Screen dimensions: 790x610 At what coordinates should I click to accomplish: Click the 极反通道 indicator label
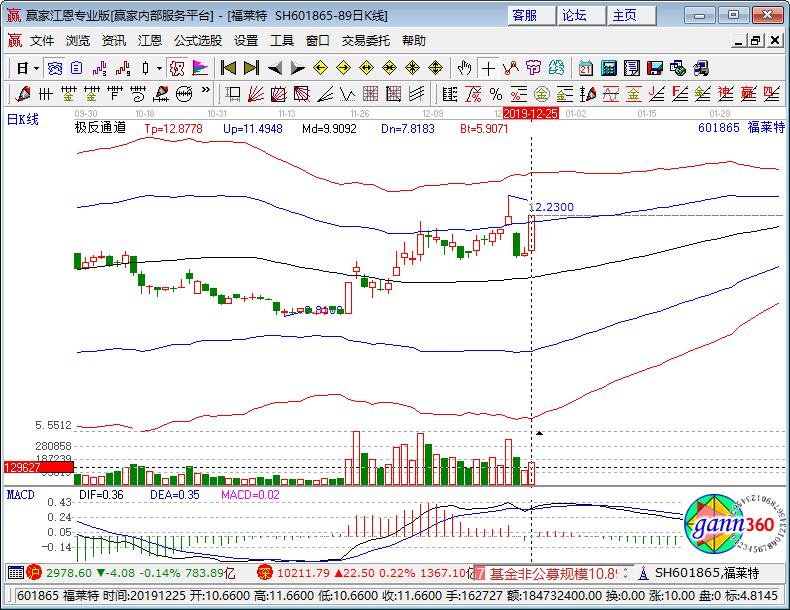(100, 128)
